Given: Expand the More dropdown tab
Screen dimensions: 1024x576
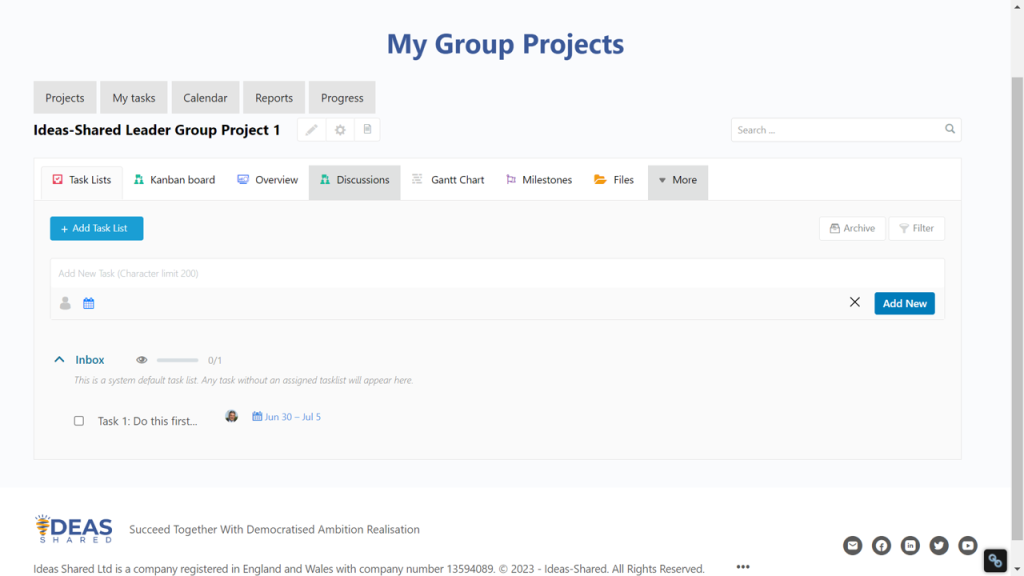Looking at the screenshot, I should pyautogui.click(x=678, y=181).
